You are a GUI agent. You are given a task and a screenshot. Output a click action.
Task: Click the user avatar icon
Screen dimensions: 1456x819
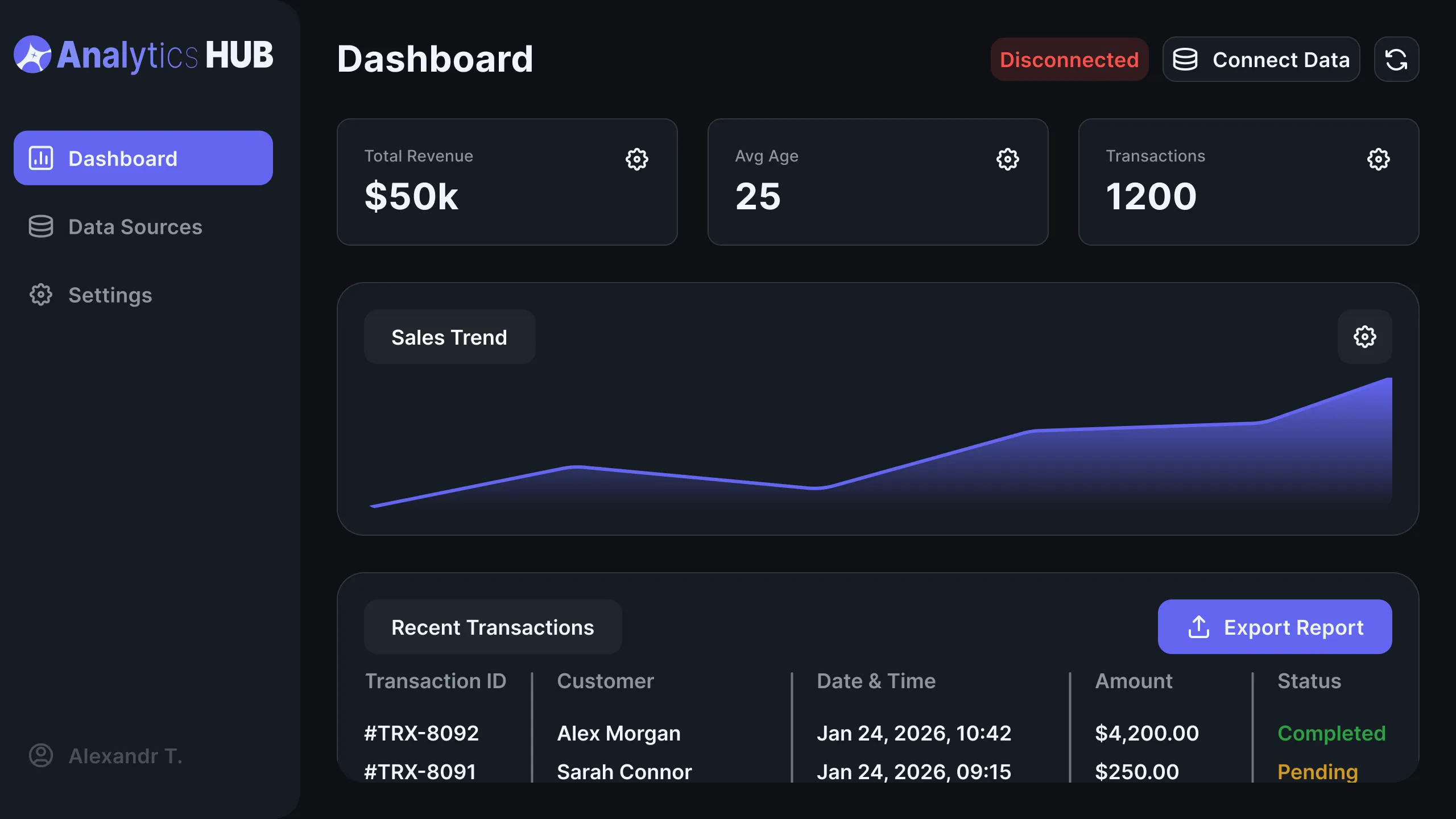[x=41, y=755]
